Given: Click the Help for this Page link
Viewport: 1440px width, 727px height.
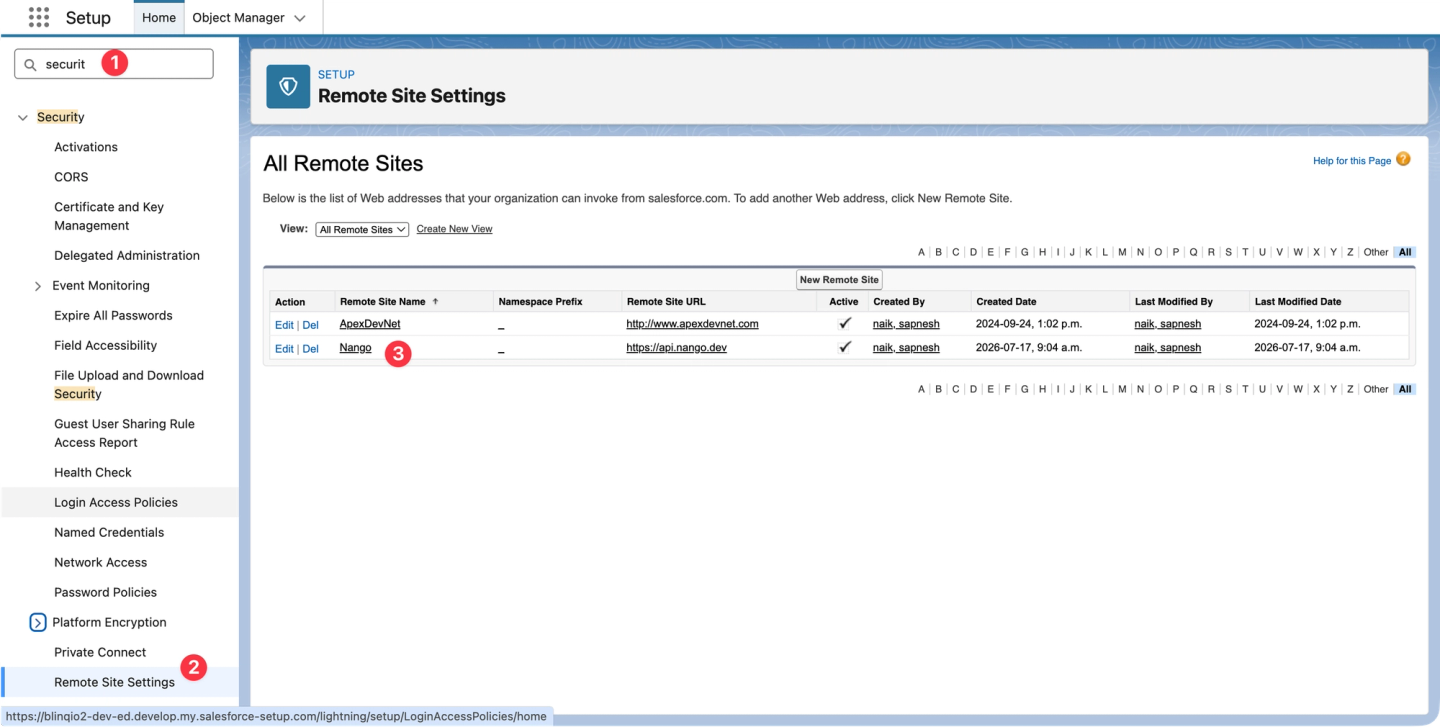Looking at the screenshot, I should coord(1352,160).
